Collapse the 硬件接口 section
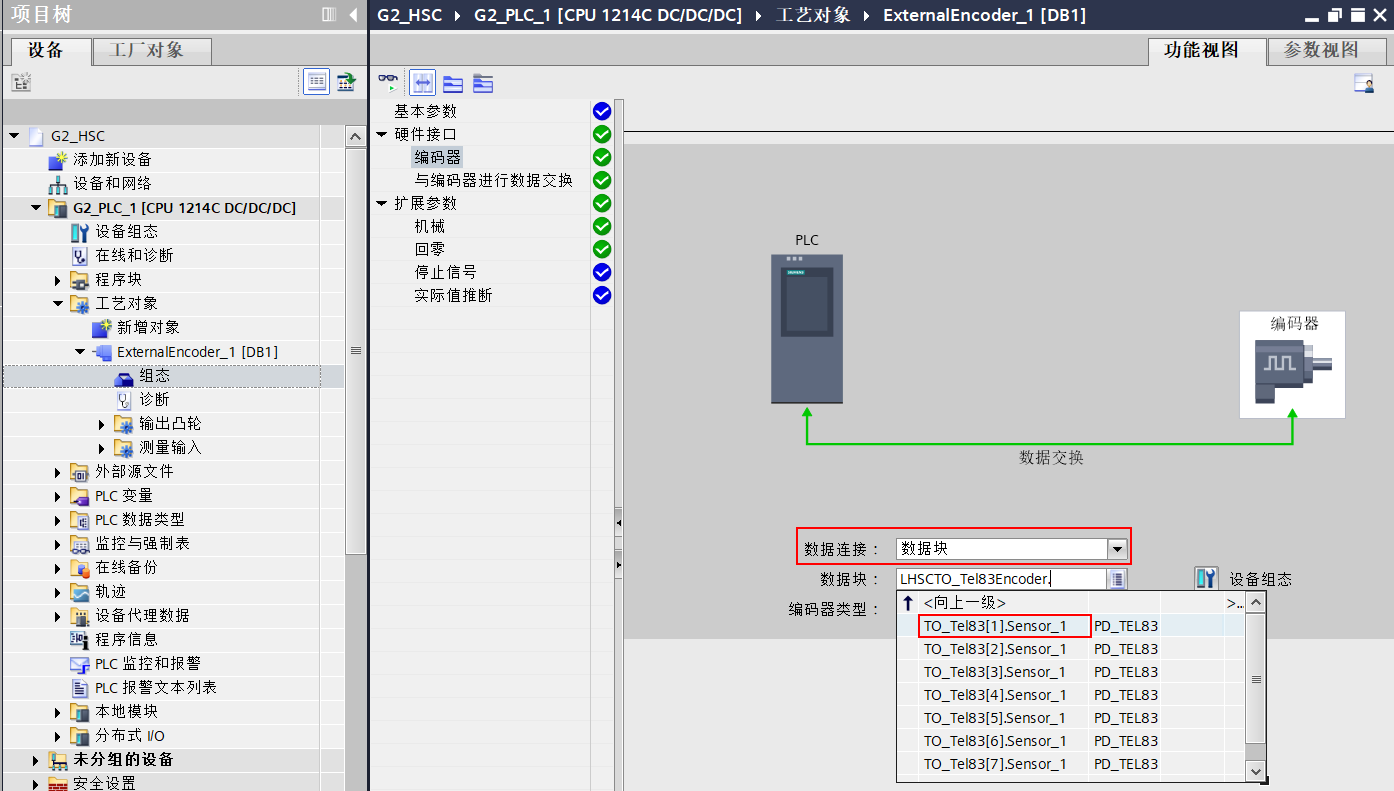The width and height of the screenshot is (1394, 791). click(382, 134)
